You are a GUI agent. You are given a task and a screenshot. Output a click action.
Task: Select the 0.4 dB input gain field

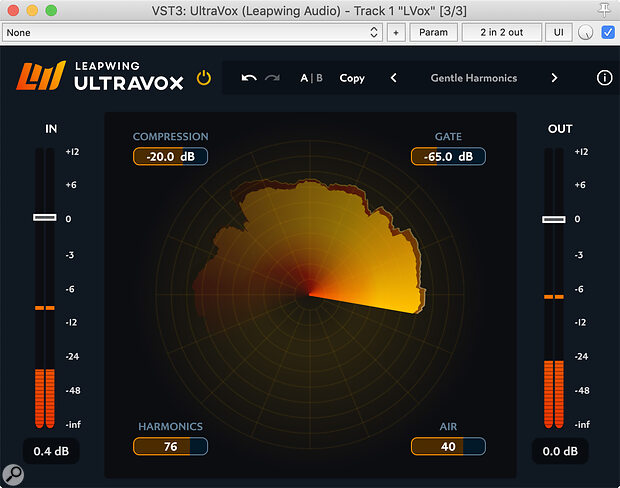[x=51, y=451]
